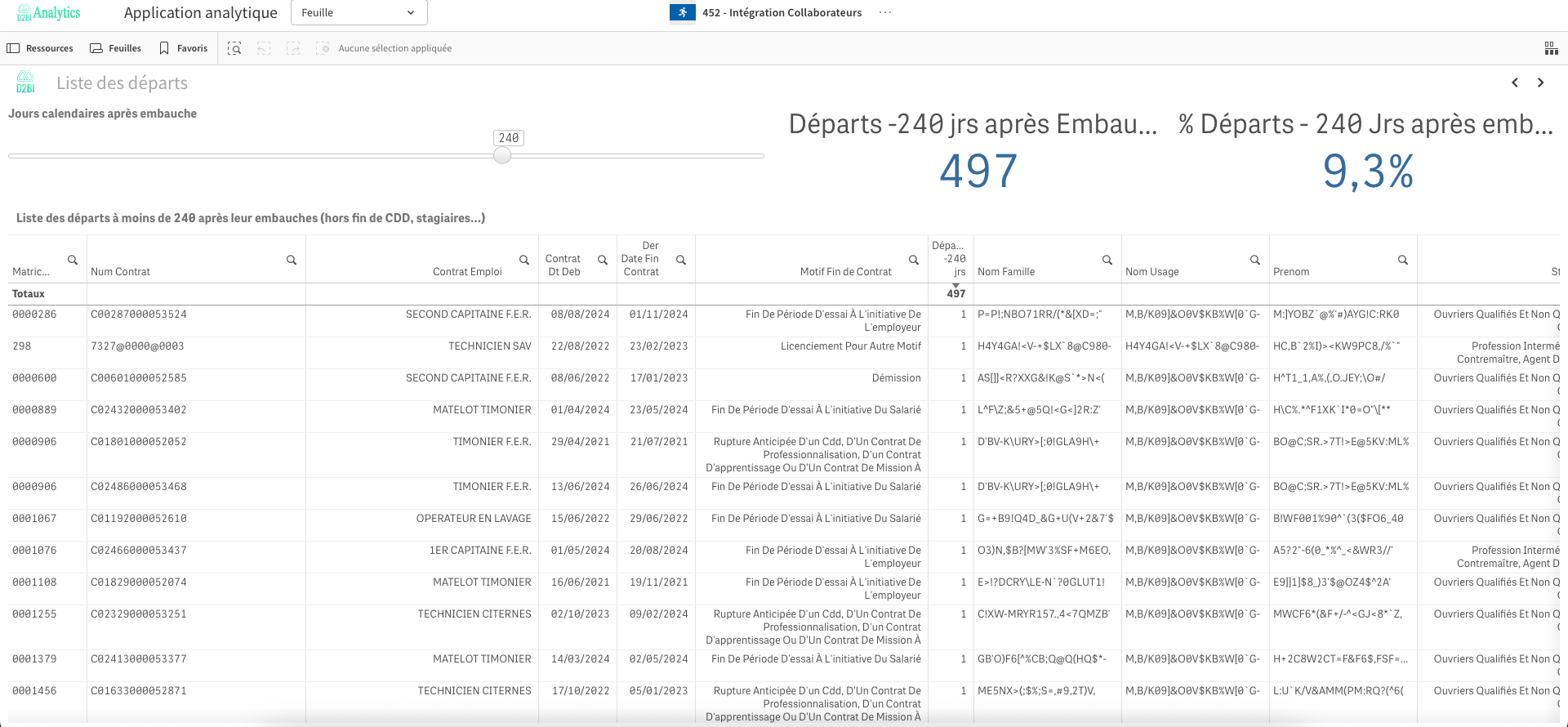
Task: Go to the previous sheet
Action: click(1515, 83)
